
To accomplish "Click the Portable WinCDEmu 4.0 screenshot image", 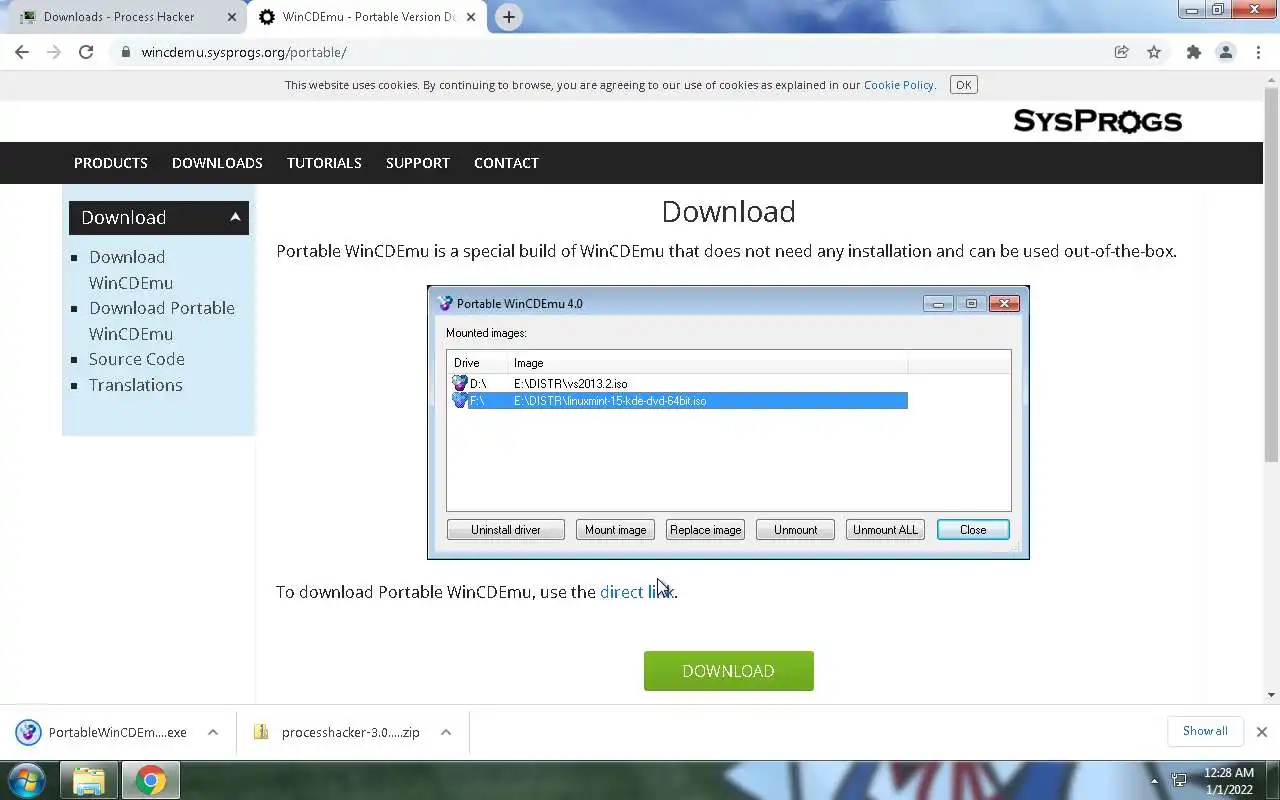I will [x=728, y=422].
